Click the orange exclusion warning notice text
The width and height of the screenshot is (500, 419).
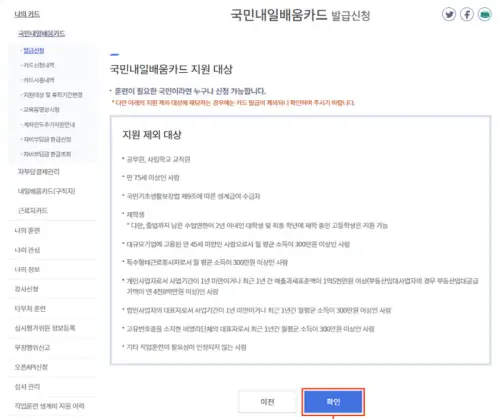pos(233,103)
